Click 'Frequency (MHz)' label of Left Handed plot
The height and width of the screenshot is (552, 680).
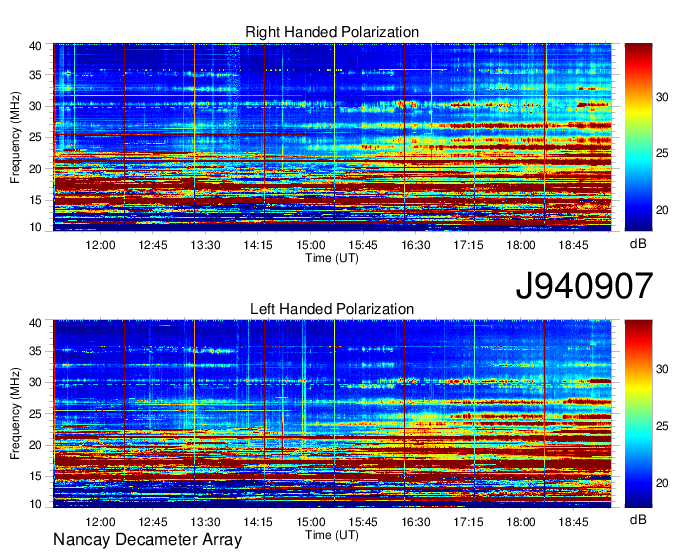pyautogui.click(x=15, y=414)
